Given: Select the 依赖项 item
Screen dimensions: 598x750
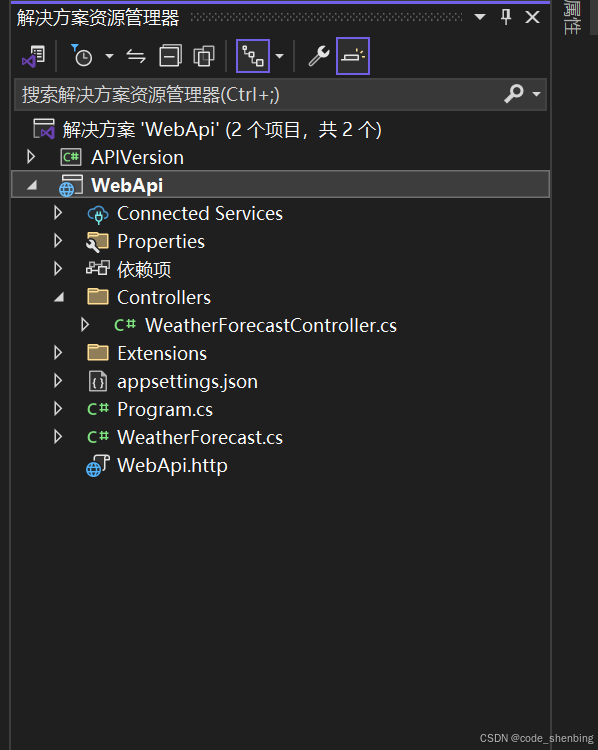Looking at the screenshot, I should click(x=144, y=270).
